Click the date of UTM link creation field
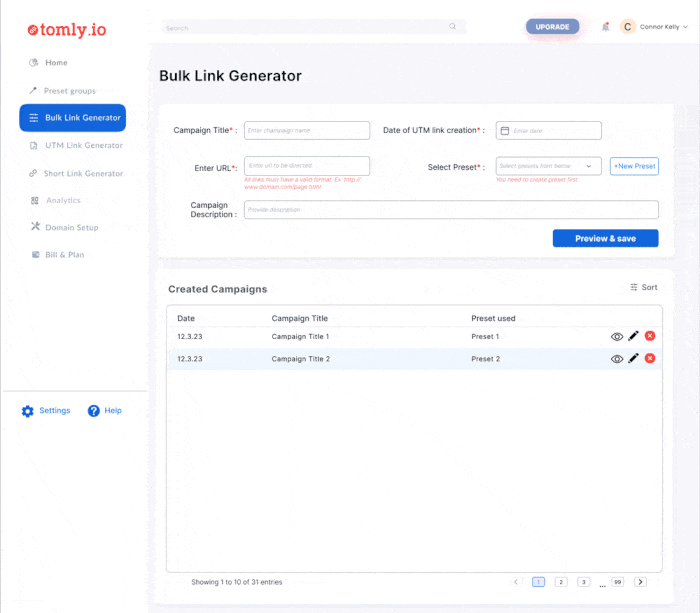 pyautogui.click(x=548, y=130)
